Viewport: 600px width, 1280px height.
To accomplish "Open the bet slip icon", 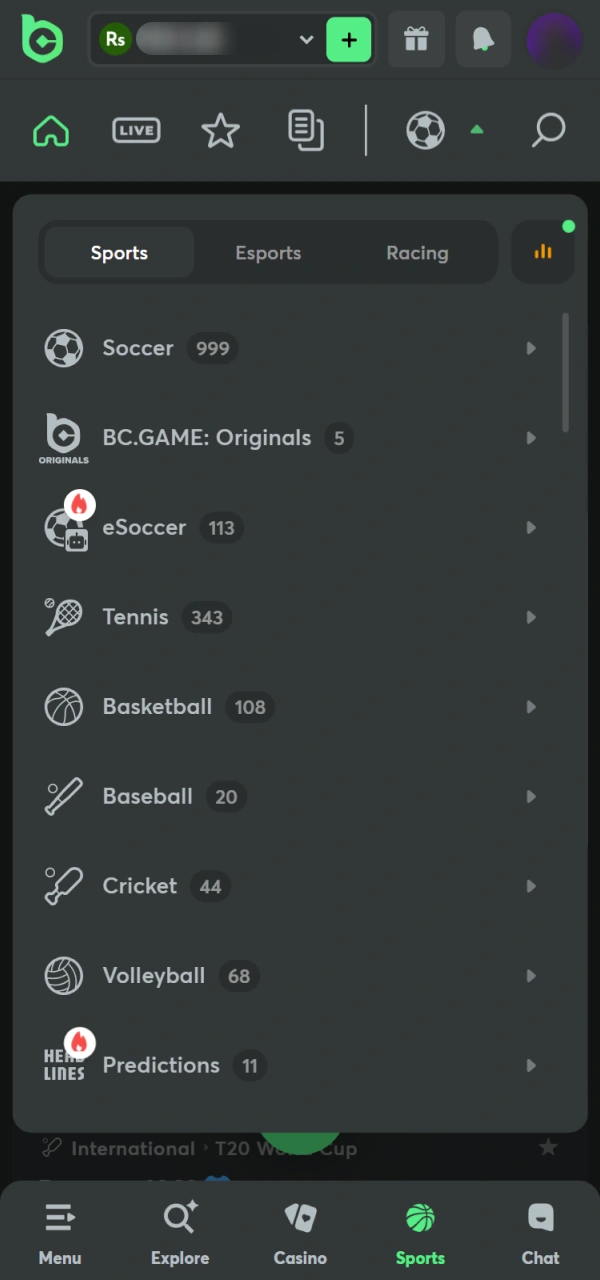I will [x=306, y=131].
